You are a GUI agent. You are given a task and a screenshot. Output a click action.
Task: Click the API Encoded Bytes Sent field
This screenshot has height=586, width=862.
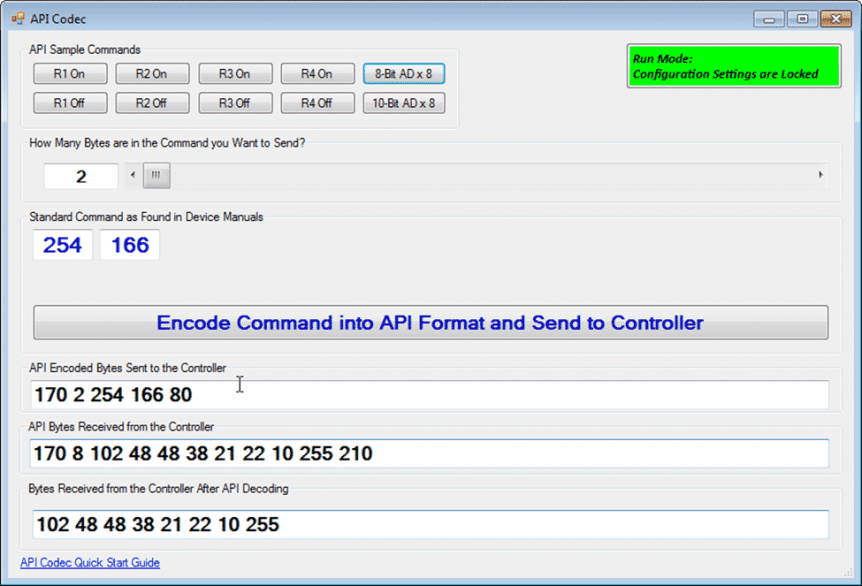click(x=429, y=394)
